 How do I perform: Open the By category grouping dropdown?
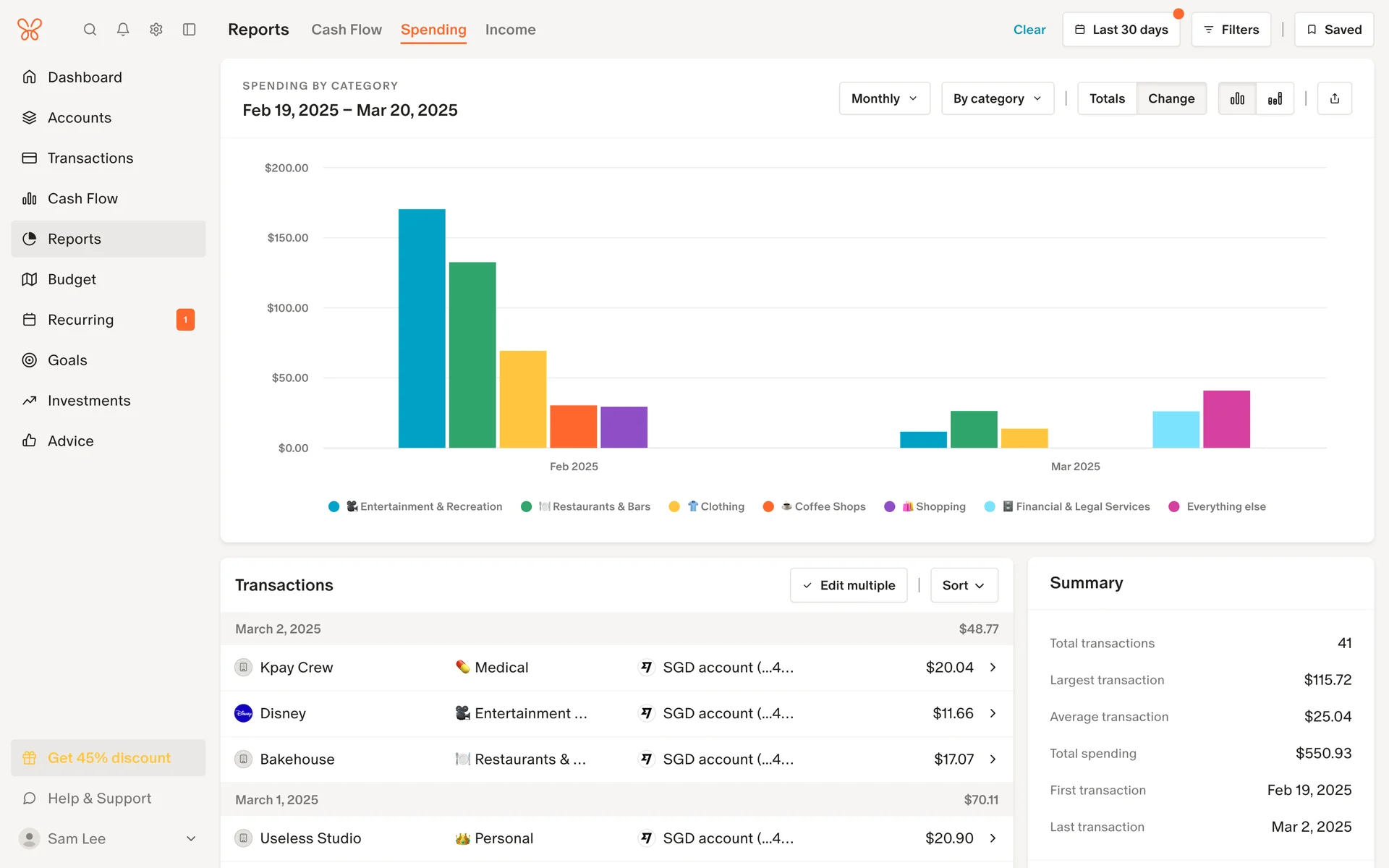tap(997, 98)
